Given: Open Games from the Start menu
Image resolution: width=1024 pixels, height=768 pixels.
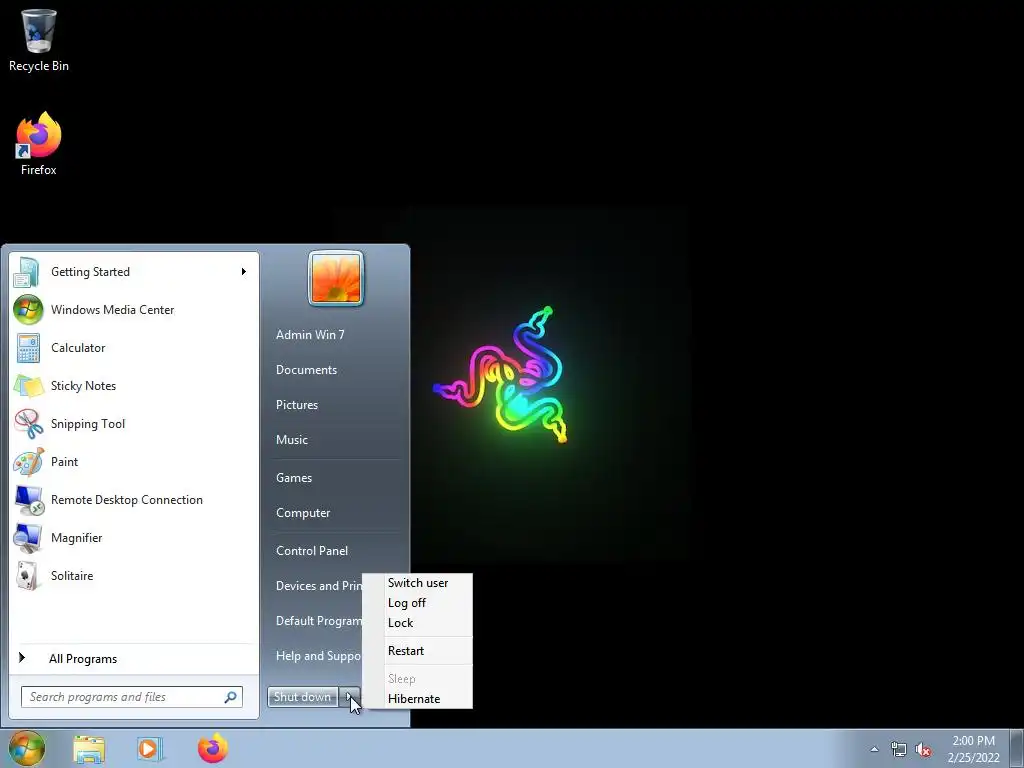Looking at the screenshot, I should point(294,478).
